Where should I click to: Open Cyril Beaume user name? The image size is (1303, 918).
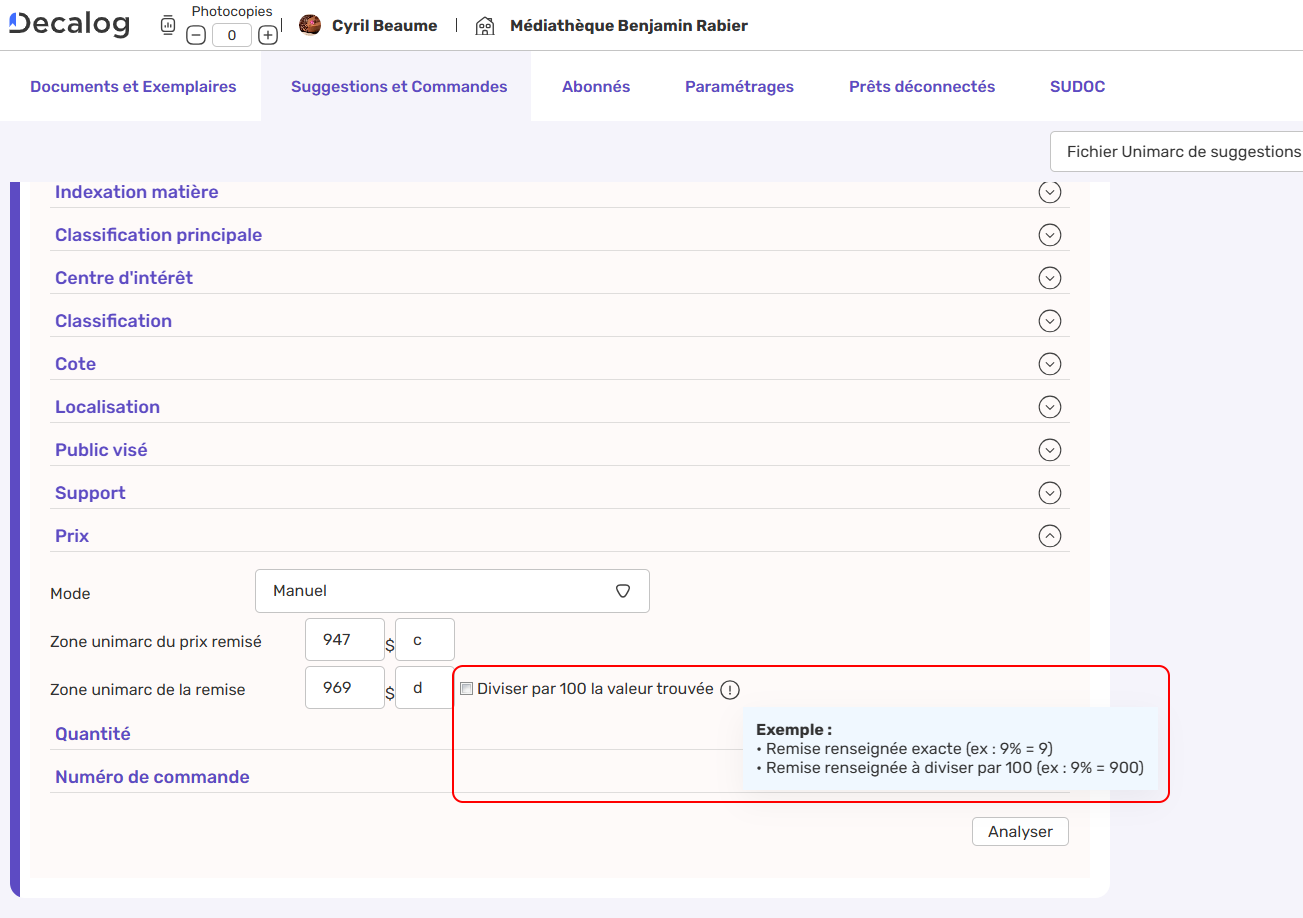385,26
